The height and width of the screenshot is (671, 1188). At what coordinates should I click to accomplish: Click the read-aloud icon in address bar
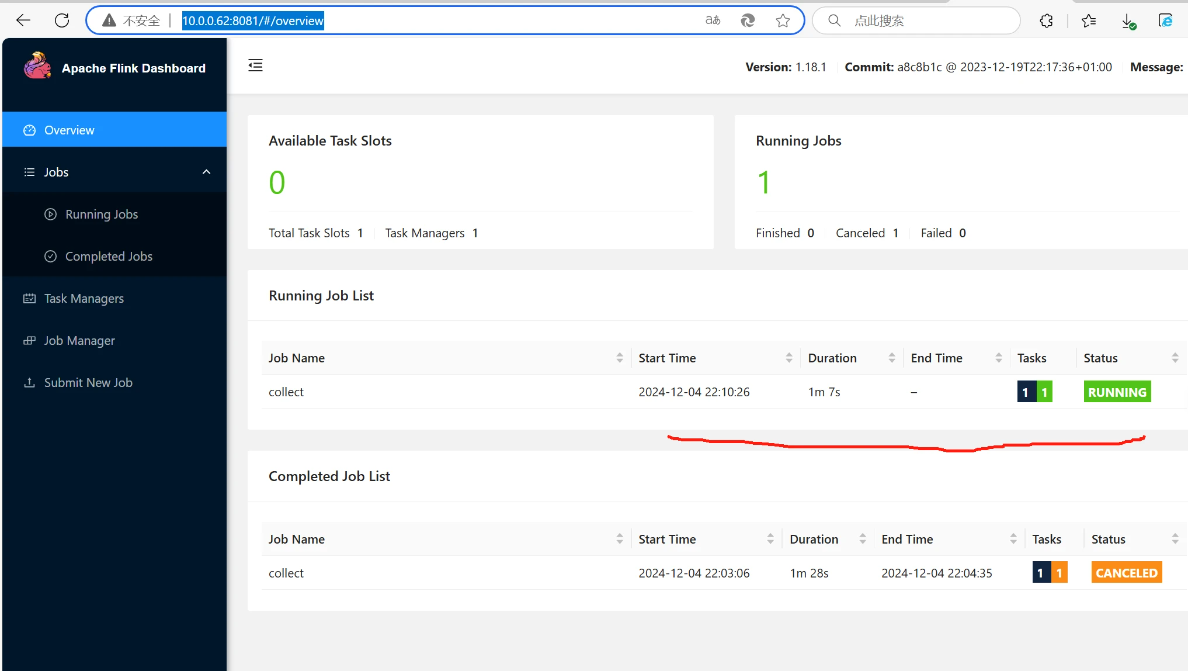point(713,20)
